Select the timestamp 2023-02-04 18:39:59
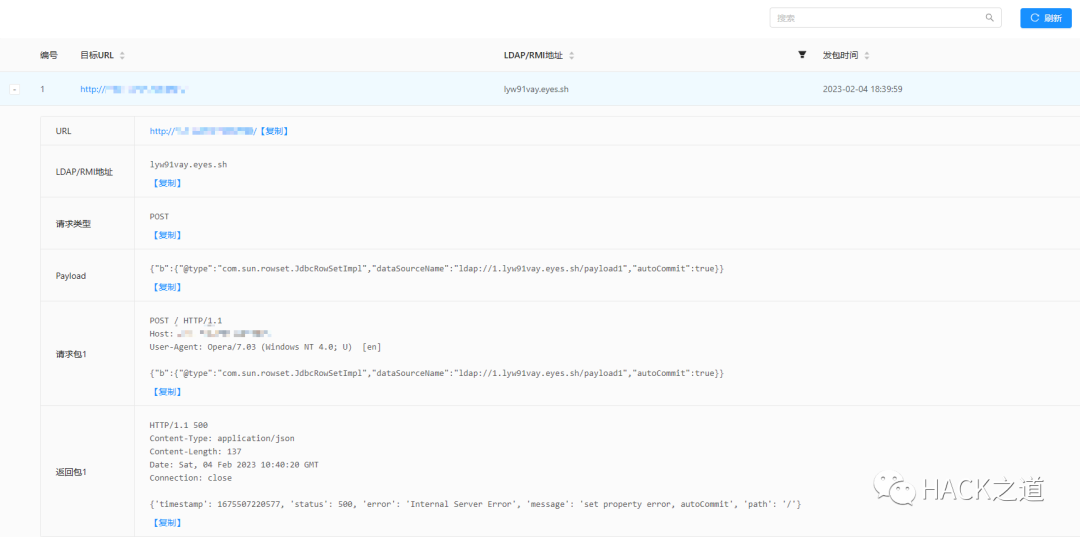This screenshot has height=537, width=1080. click(x=862, y=89)
